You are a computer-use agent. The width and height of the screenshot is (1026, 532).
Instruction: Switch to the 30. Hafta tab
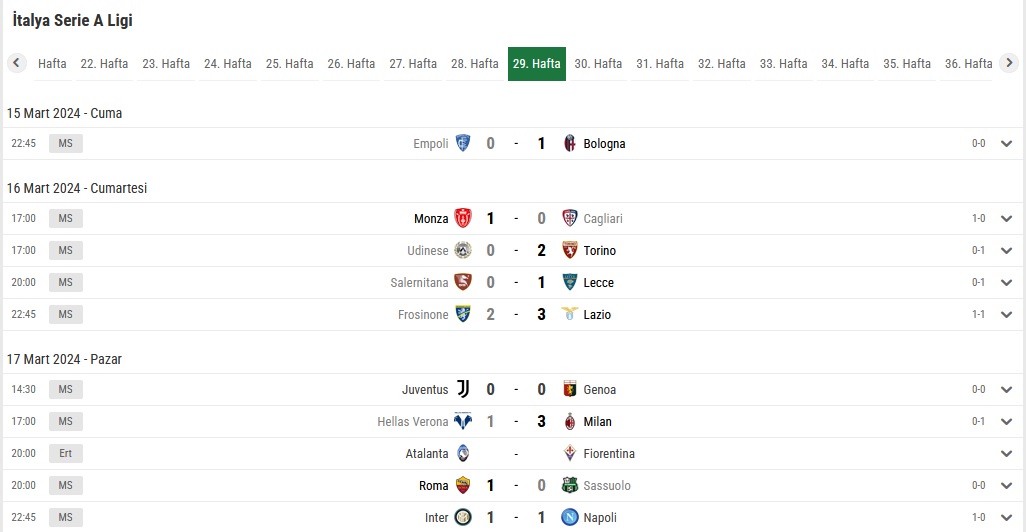[x=598, y=63]
